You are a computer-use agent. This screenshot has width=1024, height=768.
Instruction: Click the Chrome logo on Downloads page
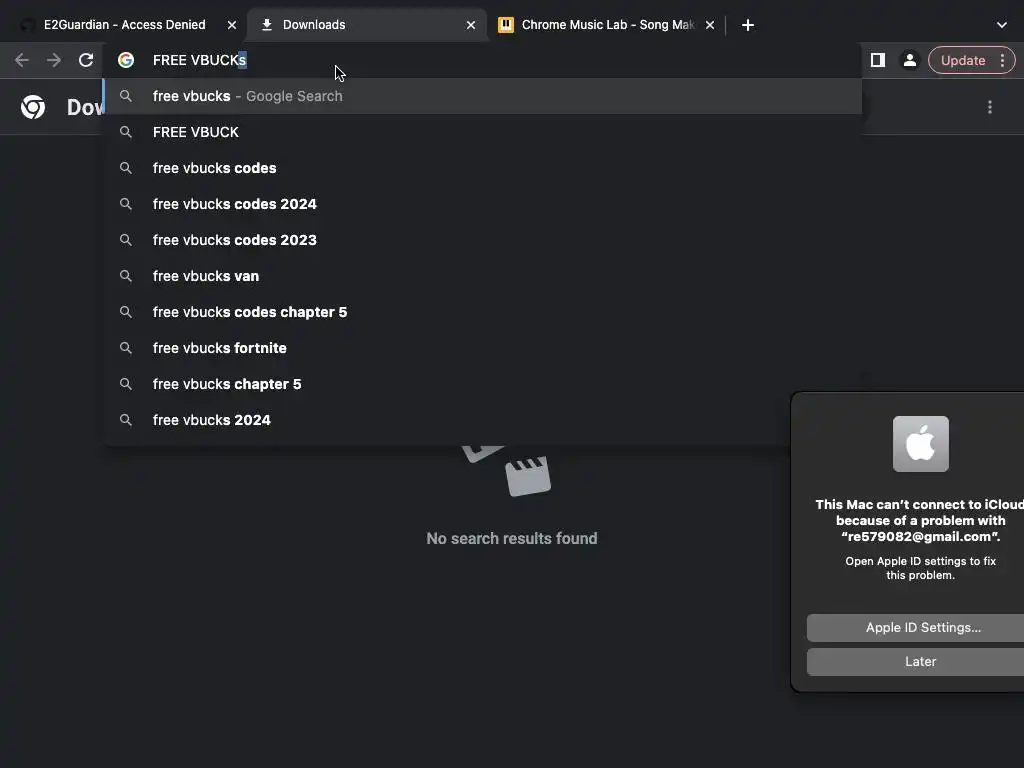point(33,107)
